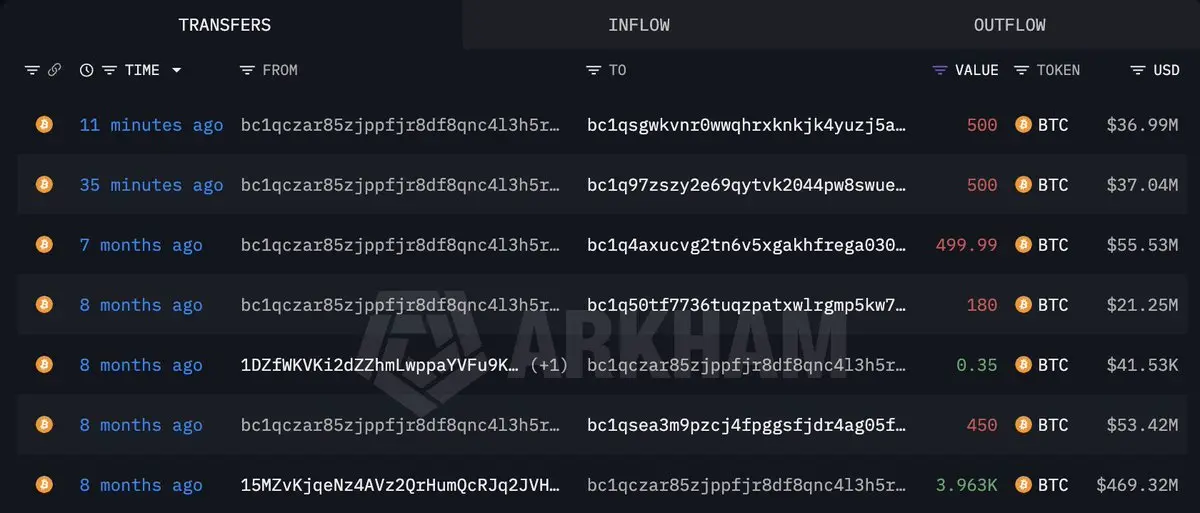
Task: Open the filter icon left of the link icon
Action: (x=32, y=70)
